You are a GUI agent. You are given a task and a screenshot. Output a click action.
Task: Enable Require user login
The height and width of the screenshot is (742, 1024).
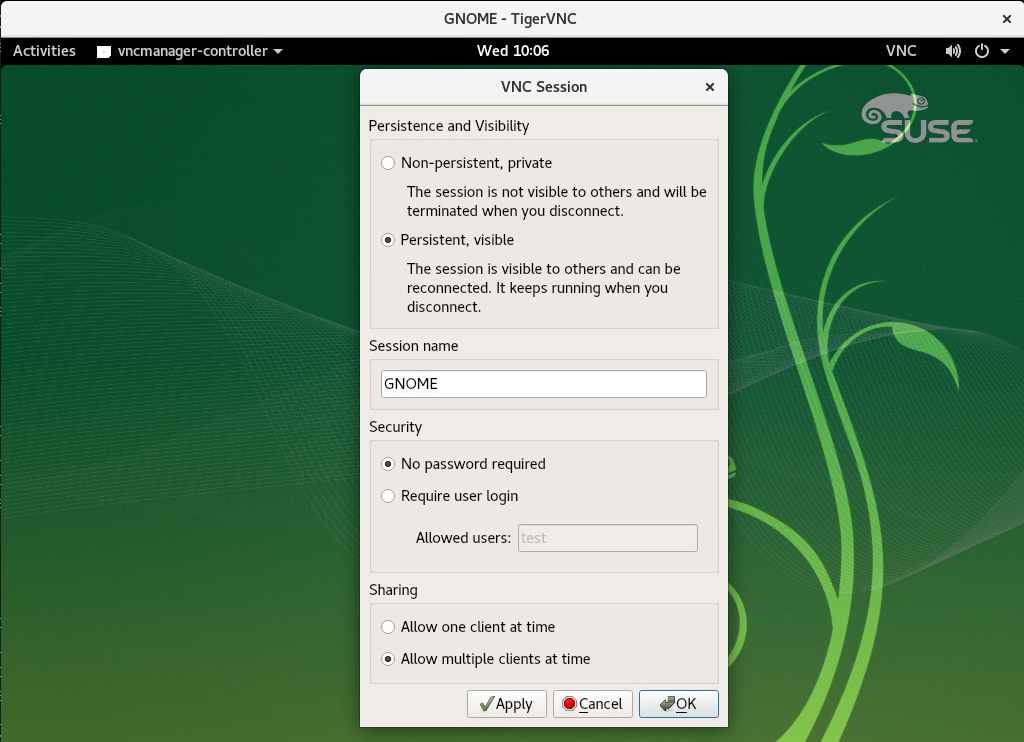point(388,496)
